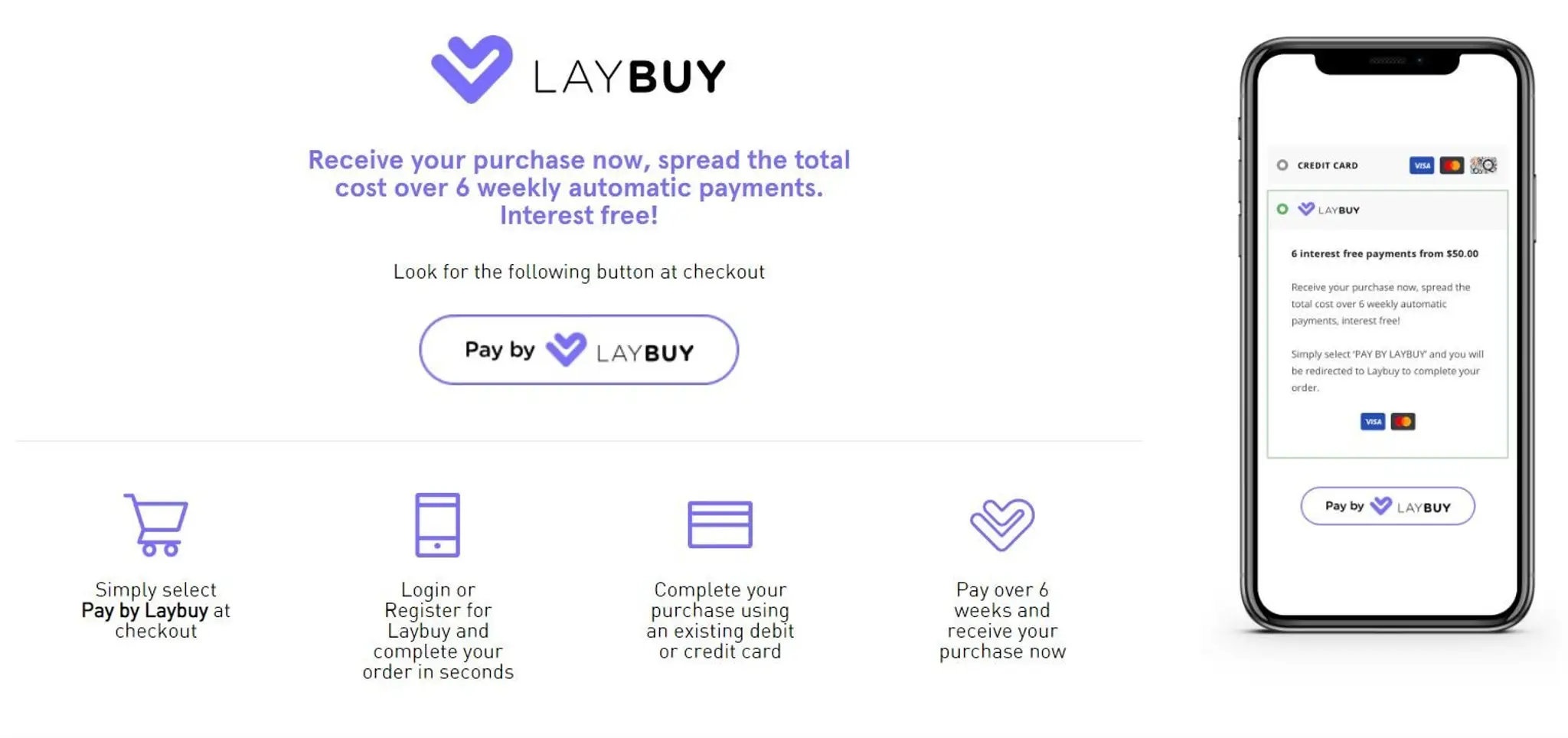Click the purple interest free headline
This screenshot has width=1568, height=738.
pyautogui.click(x=579, y=188)
